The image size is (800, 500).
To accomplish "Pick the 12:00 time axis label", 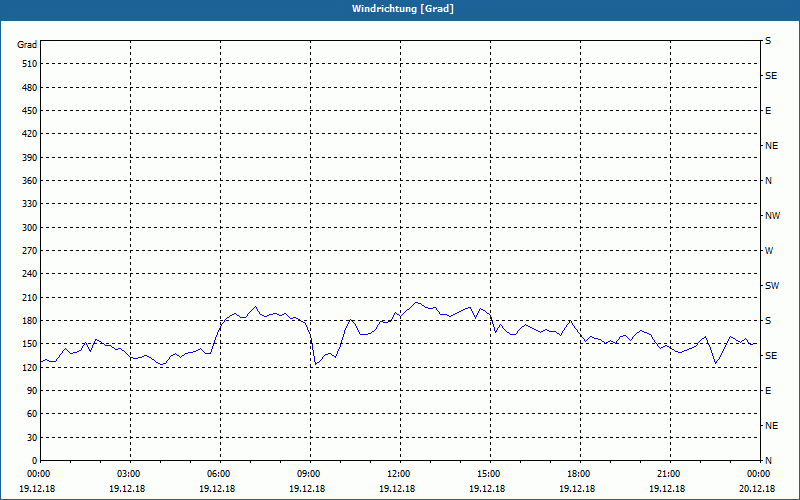I will 397,474.
